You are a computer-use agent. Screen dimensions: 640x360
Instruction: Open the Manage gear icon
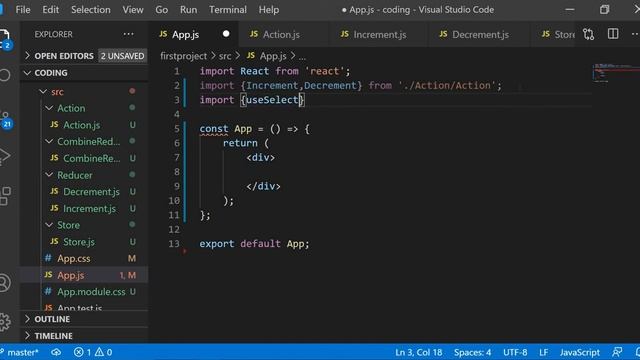click(4, 322)
